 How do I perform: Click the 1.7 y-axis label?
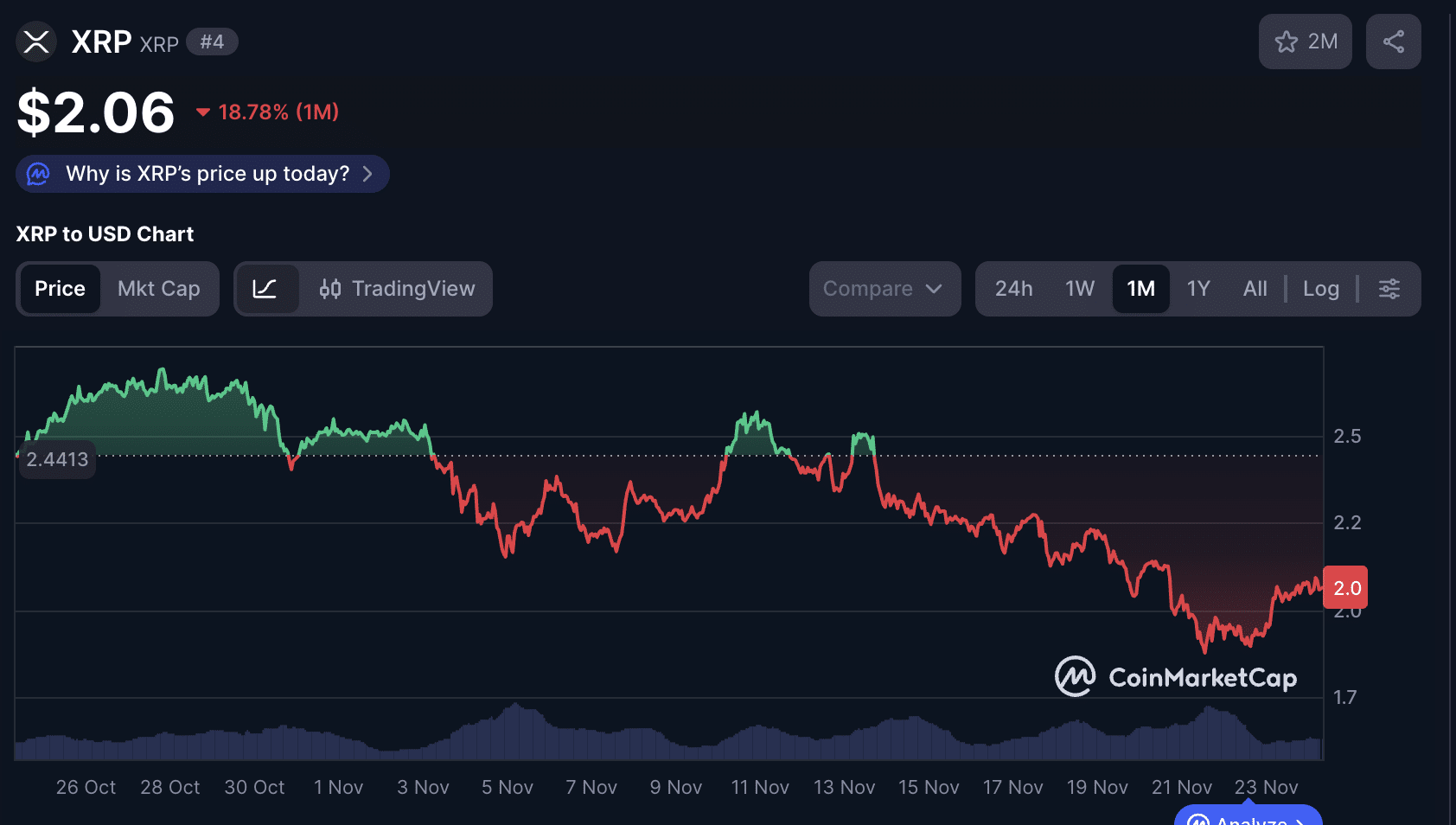pos(1345,697)
